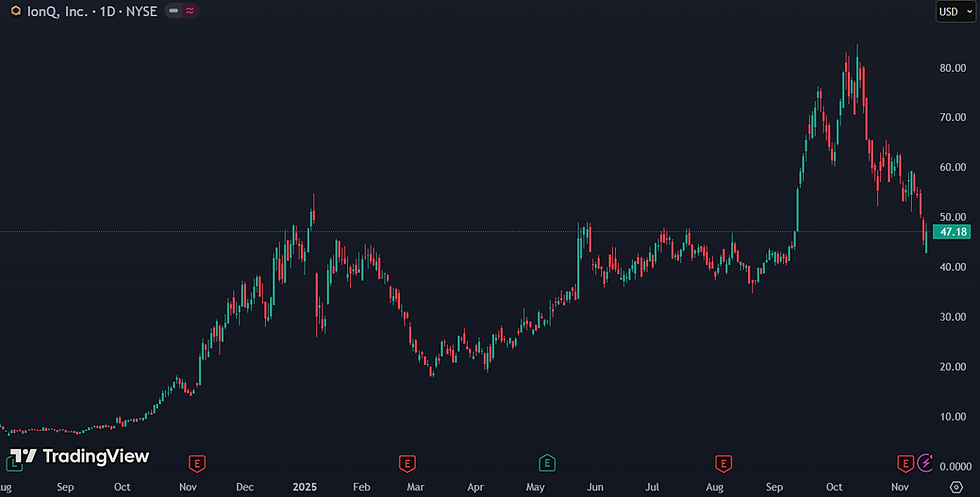
Task: Click the TradingView logo
Action: pyautogui.click(x=80, y=456)
